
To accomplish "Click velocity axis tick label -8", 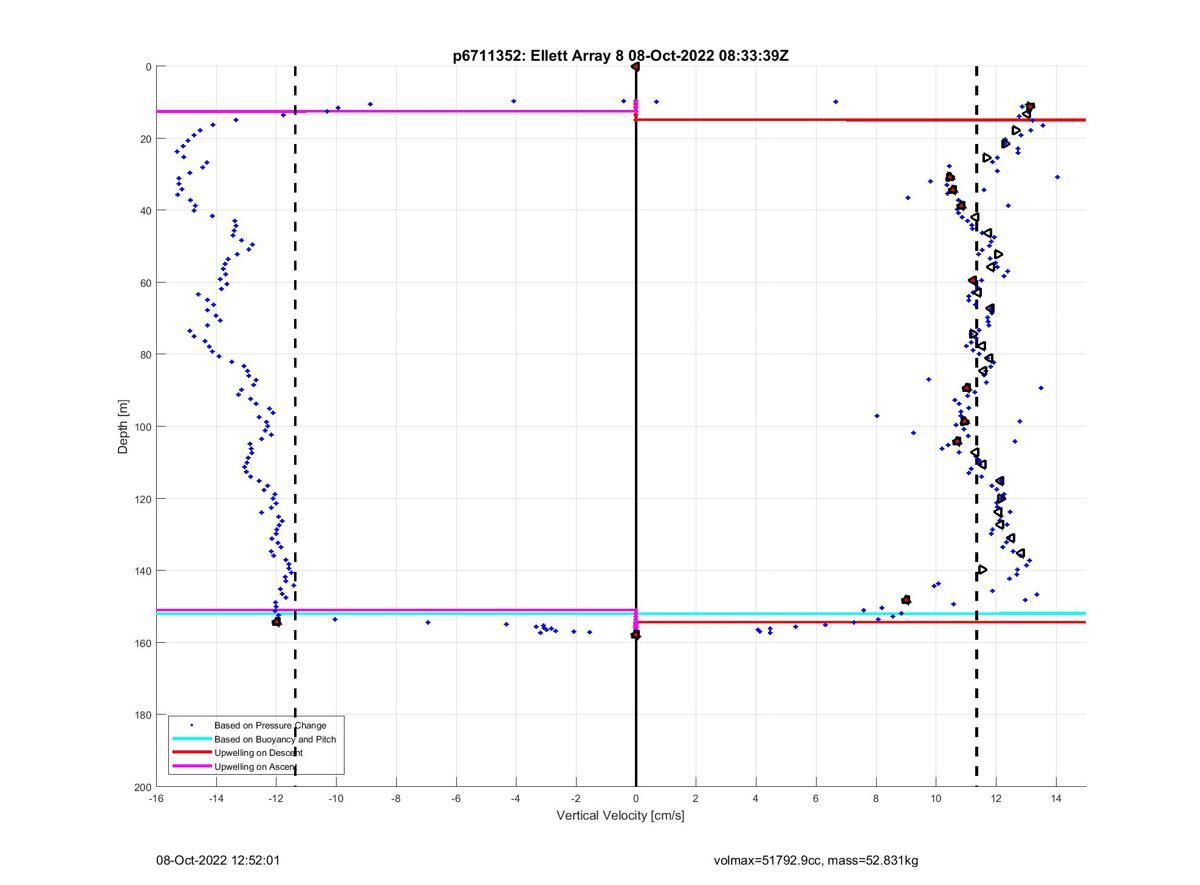I will click(x=396, y=798).
